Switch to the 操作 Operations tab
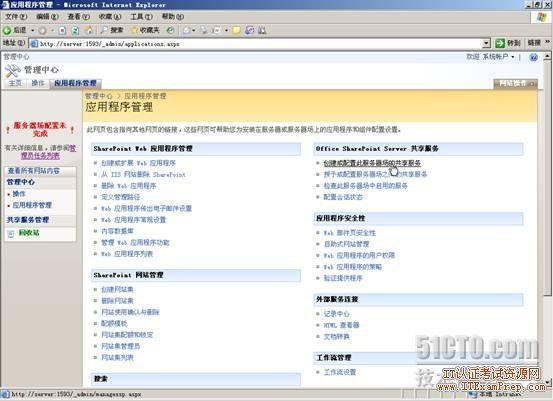Viewport: 553px width, 401px height. point(38,83)
